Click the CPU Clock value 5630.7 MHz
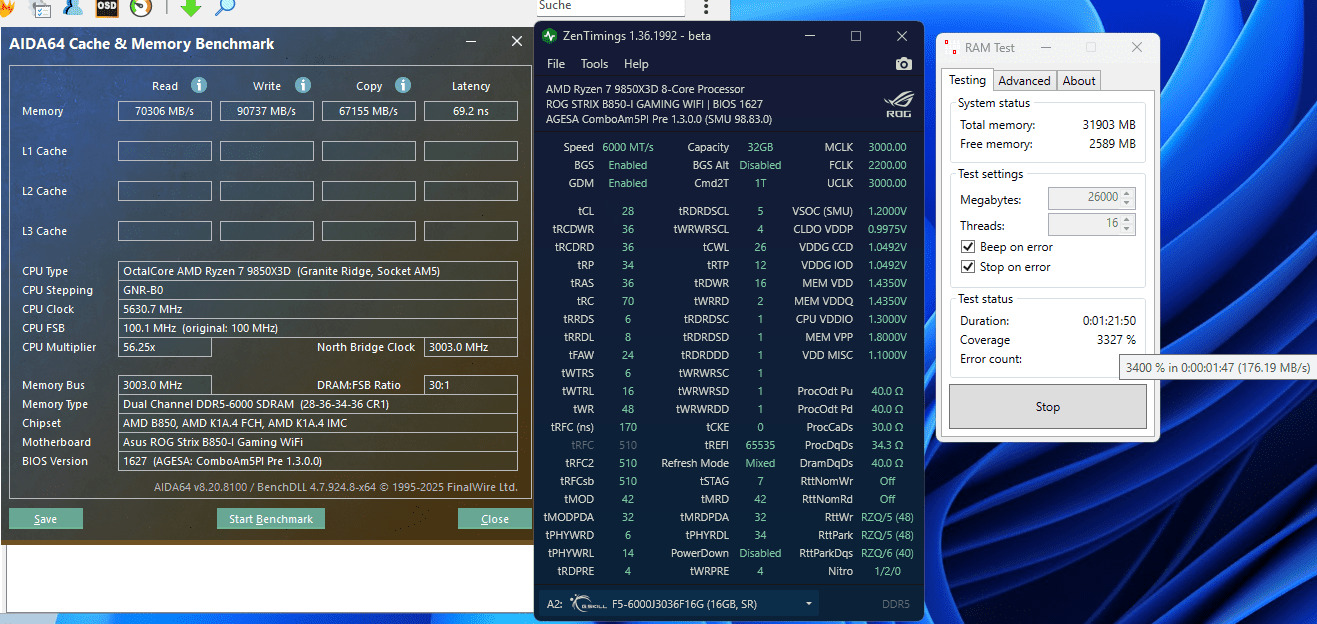The height and width of the screenshot is (624, 1317). [x=318, y=309]
